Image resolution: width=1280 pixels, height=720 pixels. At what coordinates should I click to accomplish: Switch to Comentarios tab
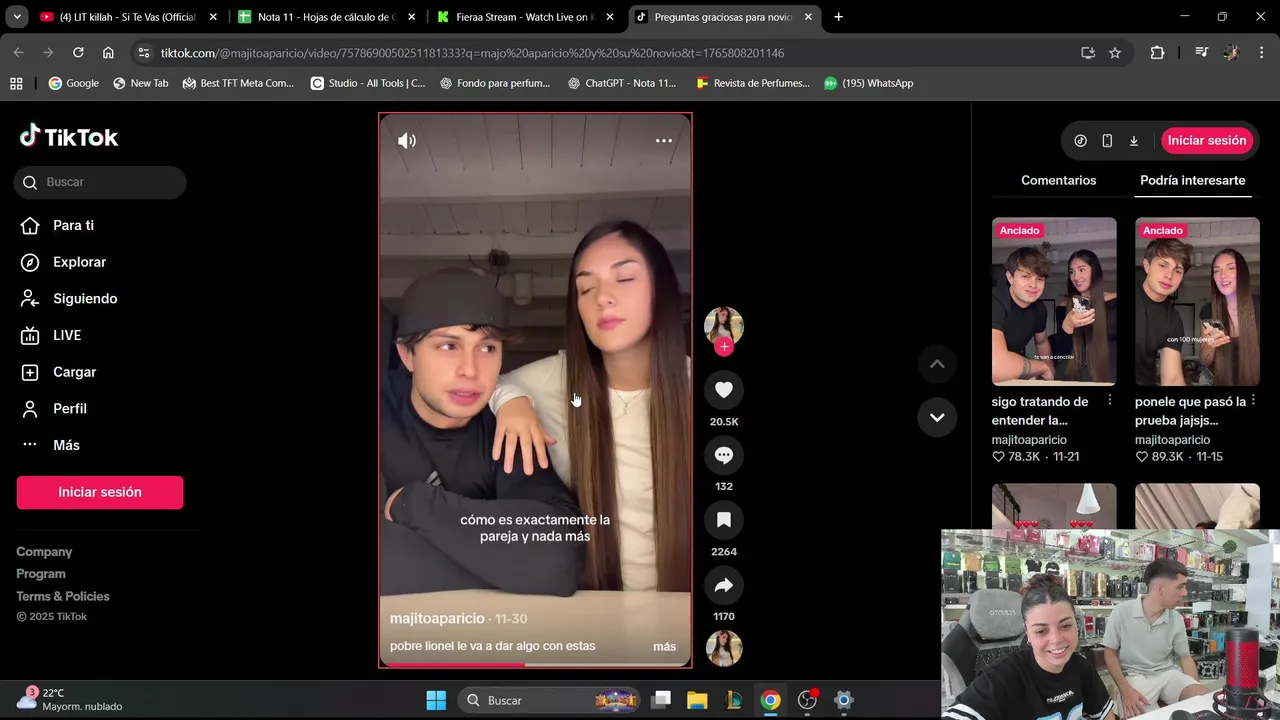click(x=1058, y=181)
